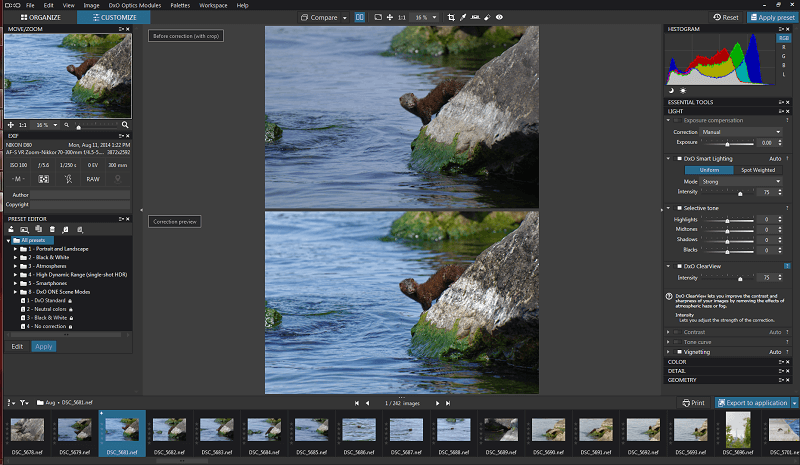Image resolution: width=800 pixels, height=465 pixels.
Task: Show the shadow clipping moon icon
Action: pos(673,90)
